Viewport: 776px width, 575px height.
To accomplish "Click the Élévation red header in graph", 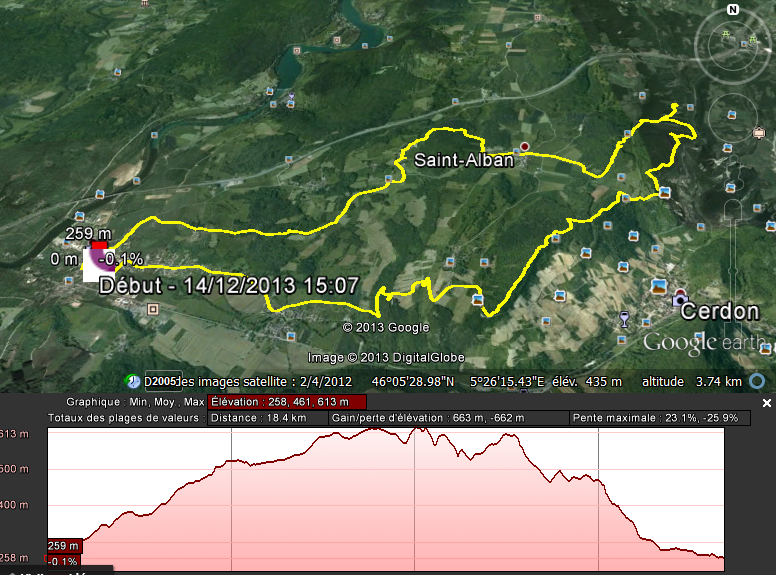I will click(x=280, y=402).
